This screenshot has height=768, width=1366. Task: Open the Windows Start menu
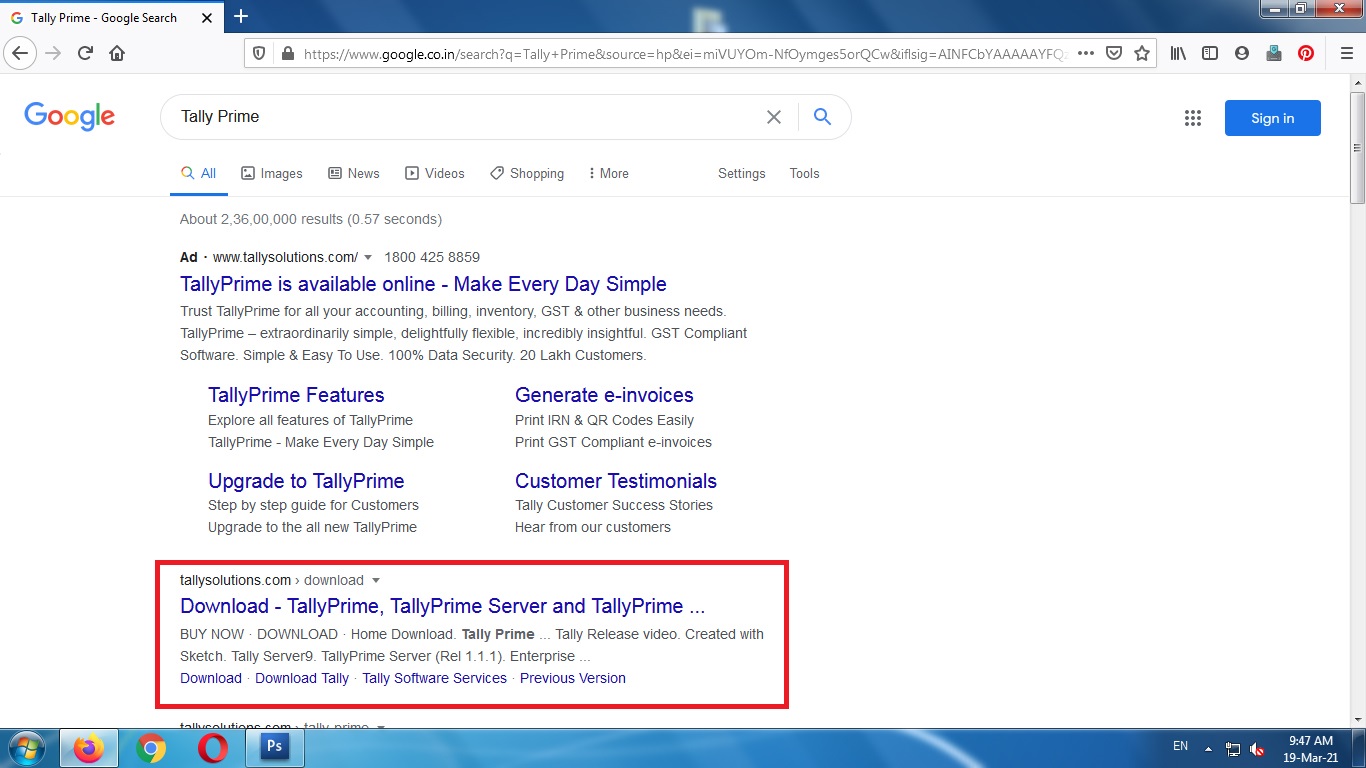pyautogui.click(x=25, y=748)
